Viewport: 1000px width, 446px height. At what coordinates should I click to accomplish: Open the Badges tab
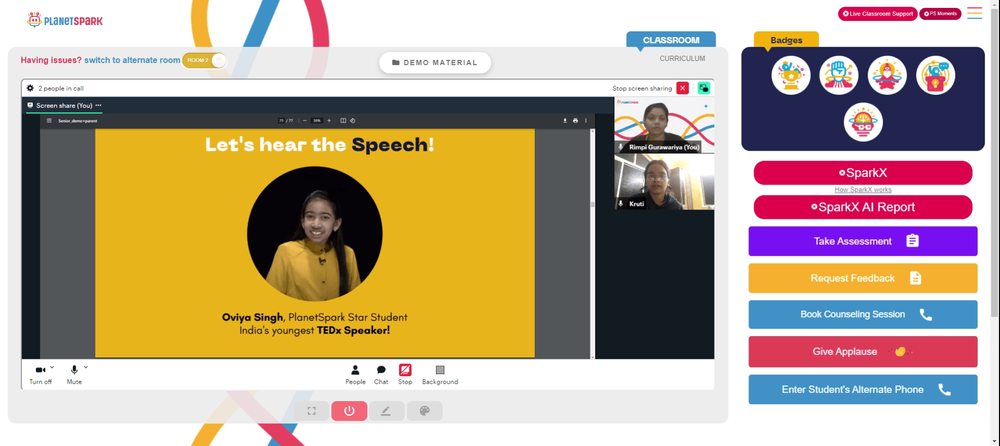(x=786, y=40)
